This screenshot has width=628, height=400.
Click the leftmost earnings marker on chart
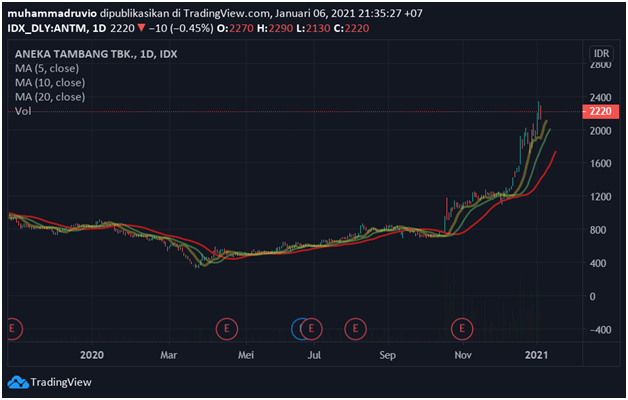[x=14, y=327]
